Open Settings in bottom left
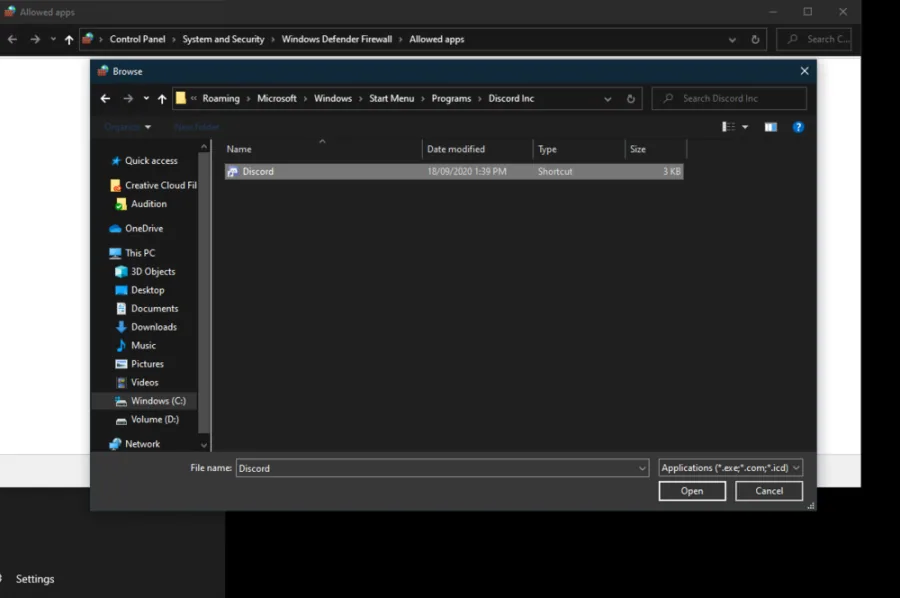The height and width of the screenshot is (598, 900). 35,579
